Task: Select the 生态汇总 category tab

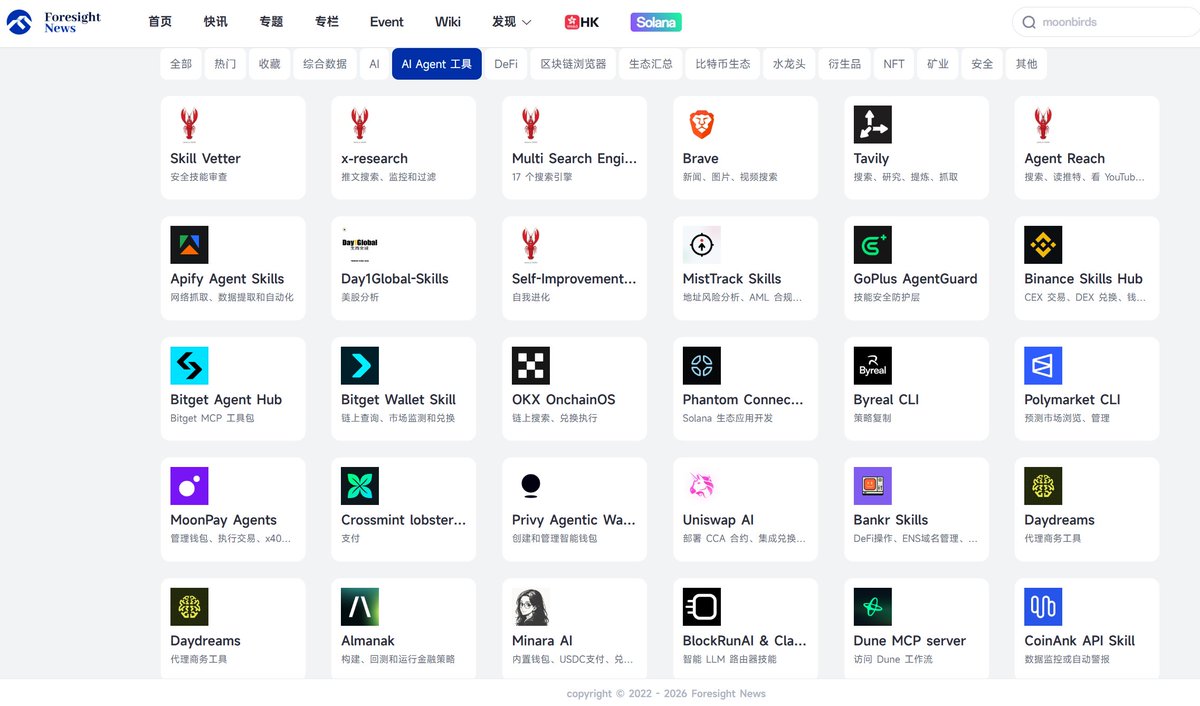Action: (651, 64)
